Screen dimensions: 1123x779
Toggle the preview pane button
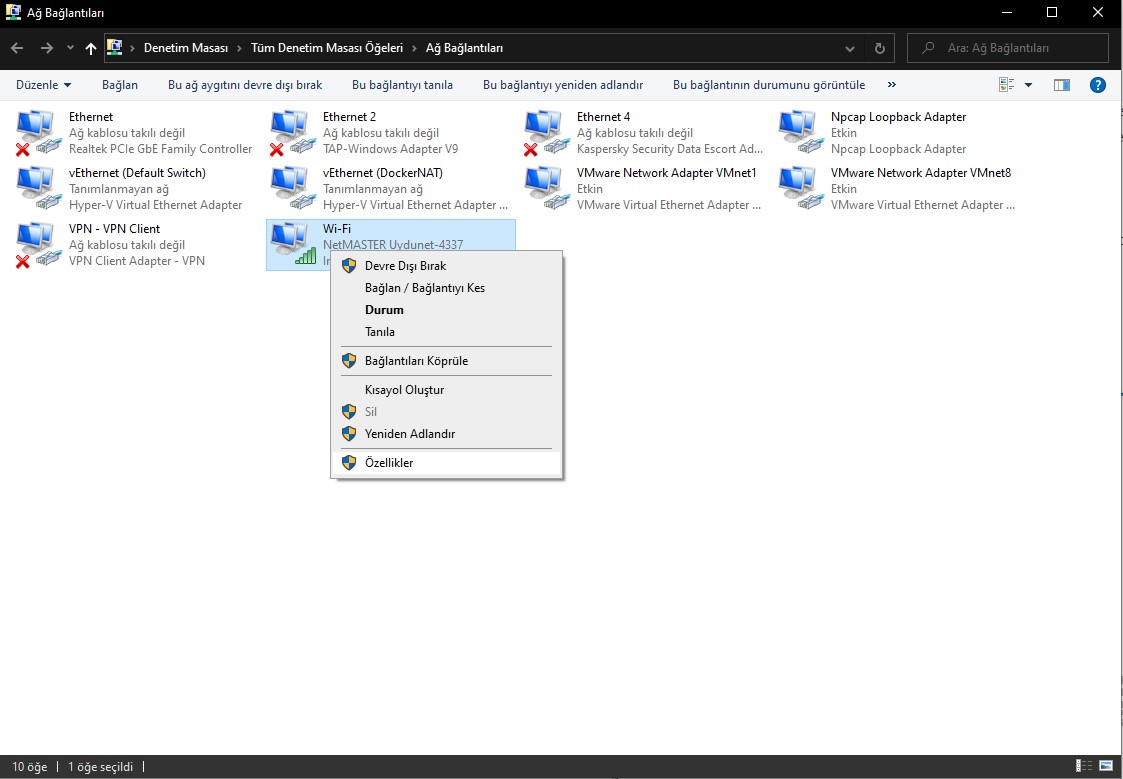pyautogui.click(x=1062, y=85)
